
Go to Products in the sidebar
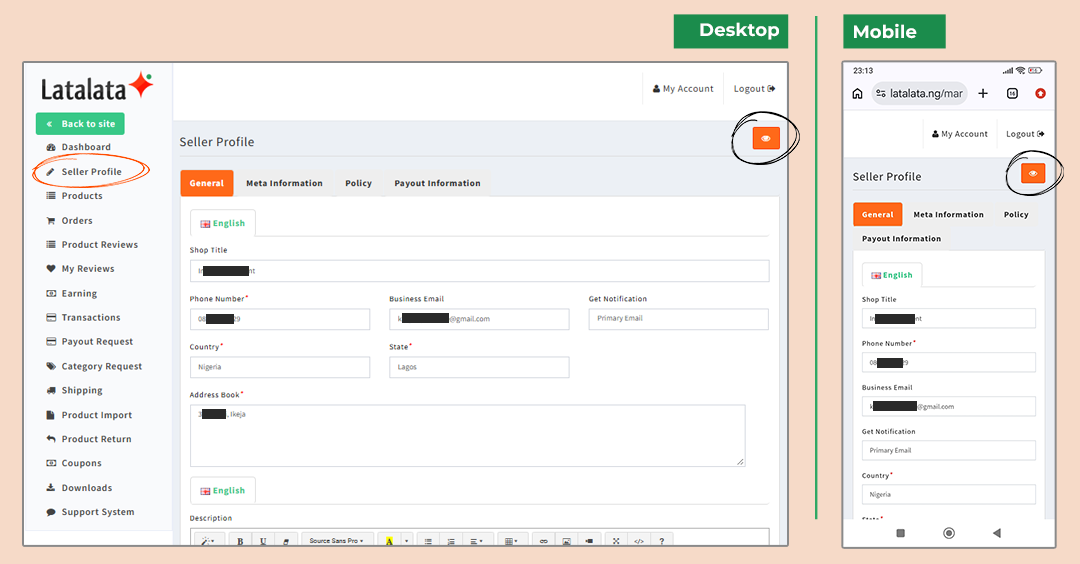(x=74, y=196)
